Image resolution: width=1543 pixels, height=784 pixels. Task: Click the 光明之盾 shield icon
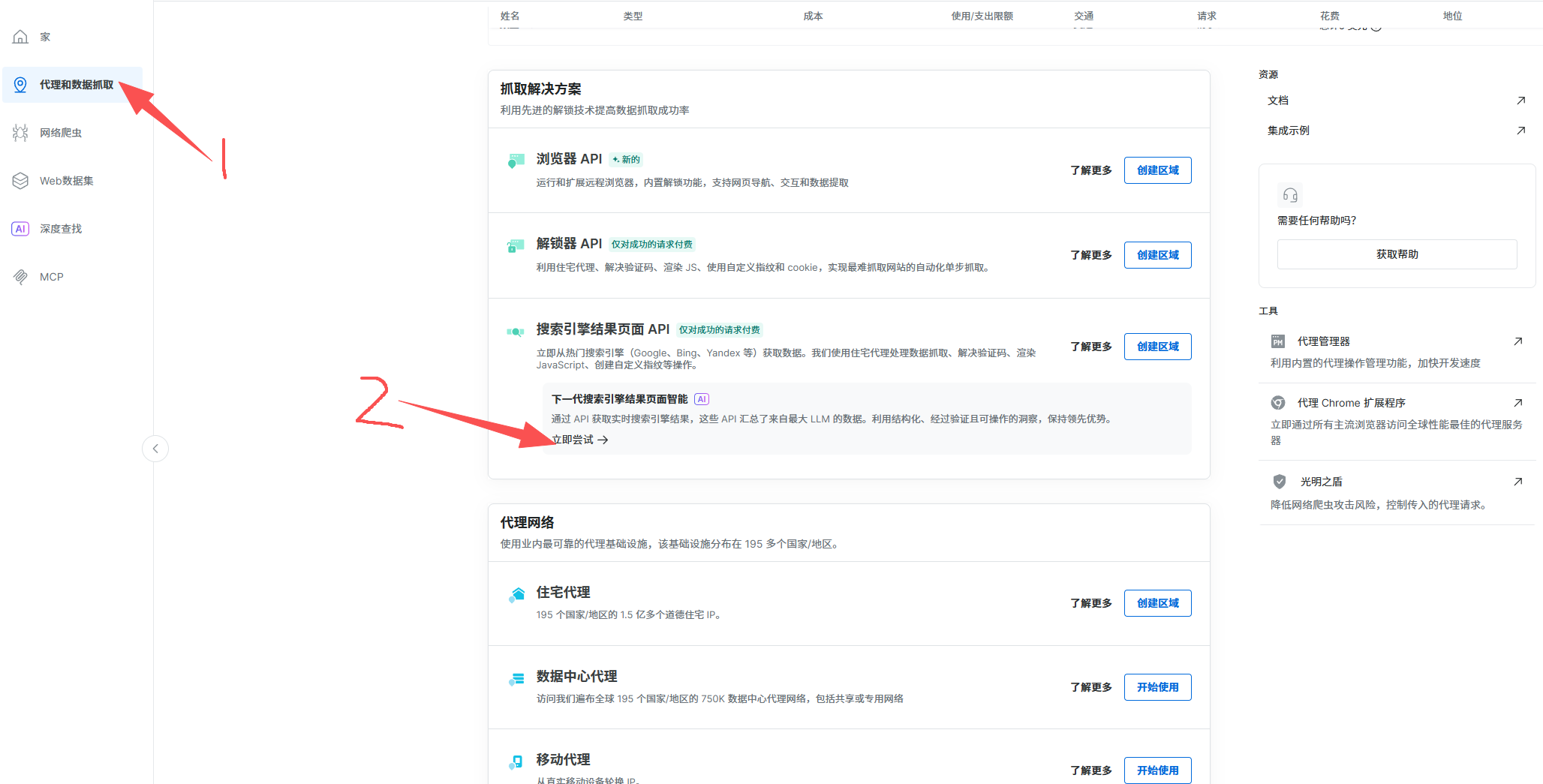tap(1278, 481)
